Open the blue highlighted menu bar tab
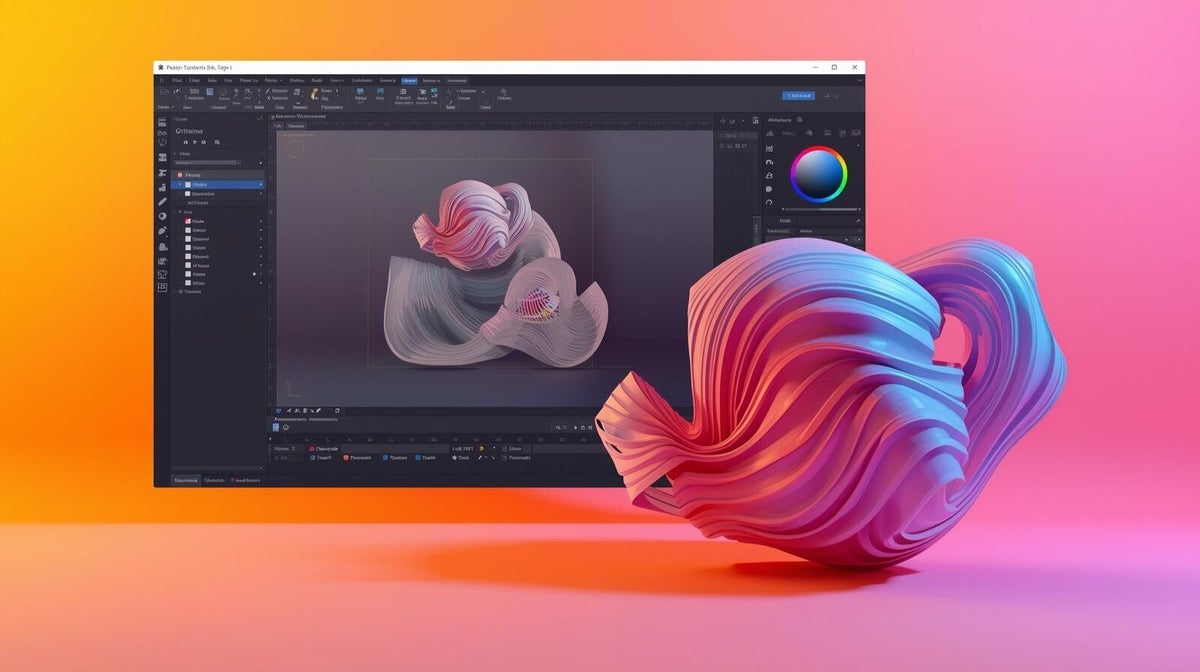 pyautogui.click(x=409, y=80)
